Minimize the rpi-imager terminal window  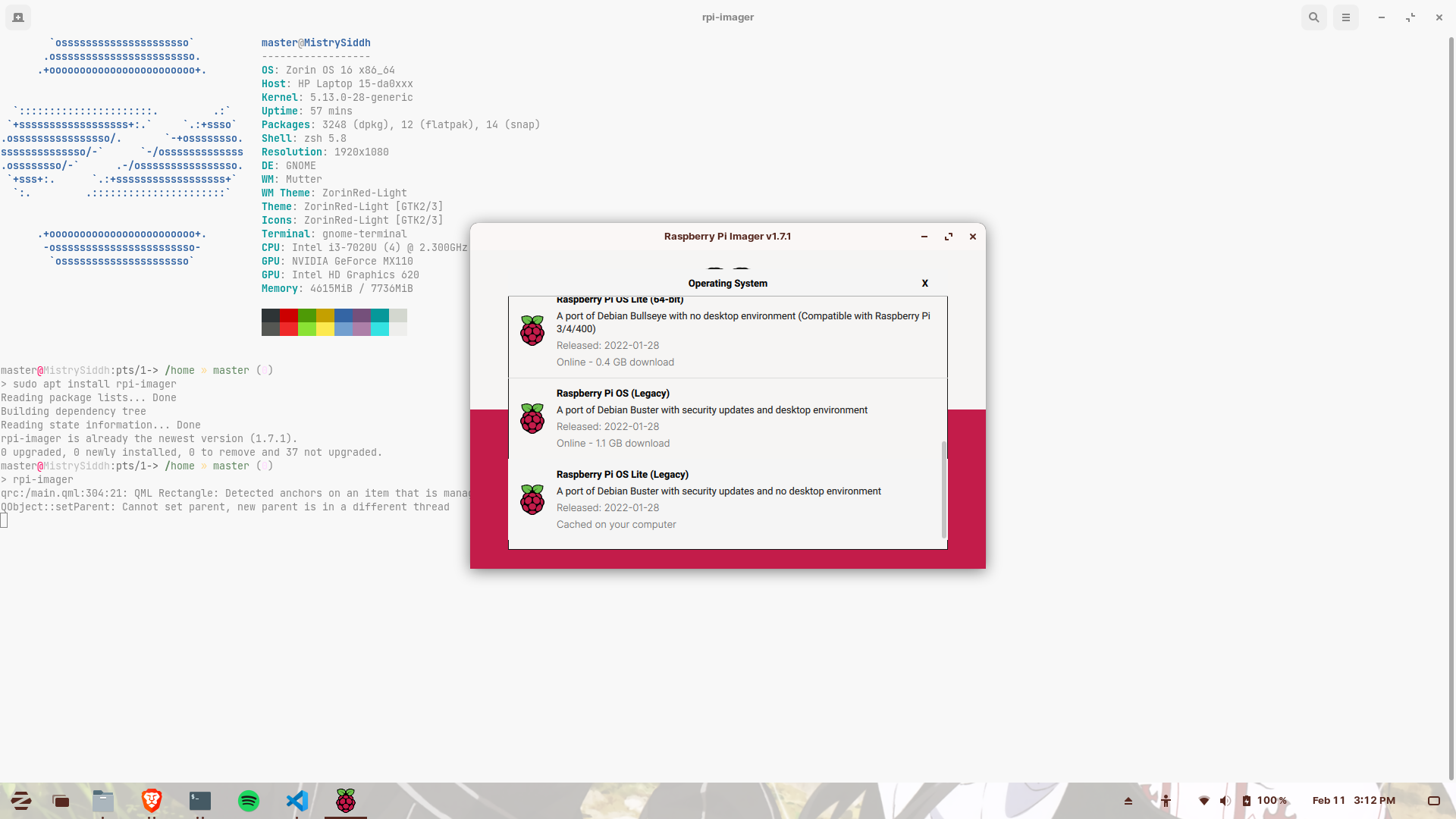click(x=1382, y=17)
